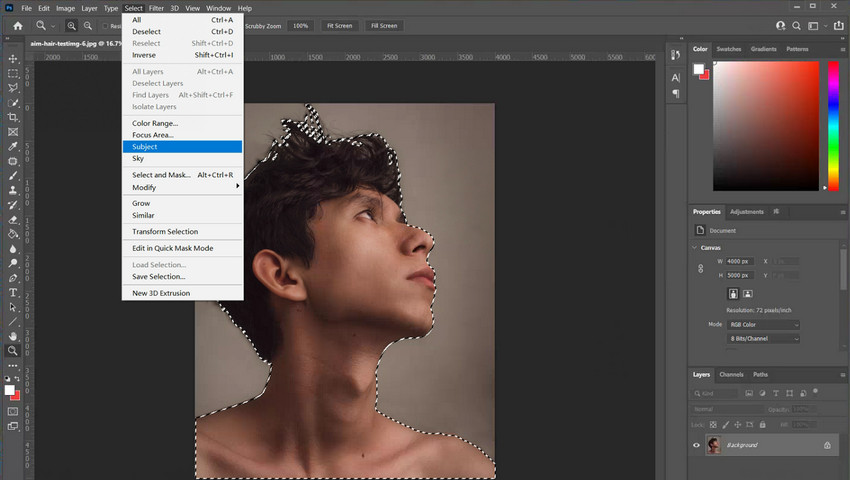Choose Subject from the Select menu
850x480 pixels.
pyautogui.click(x=182, y=146)
